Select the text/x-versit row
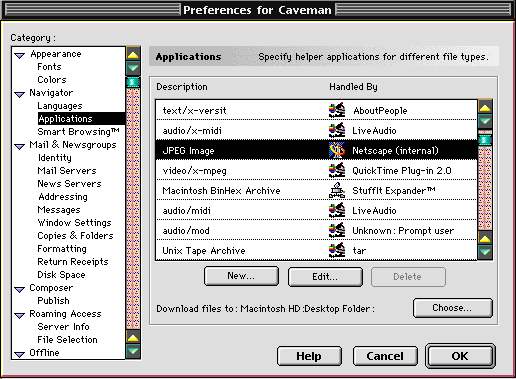The width and height of the screenshot is (516, 379). coord(316,110)
